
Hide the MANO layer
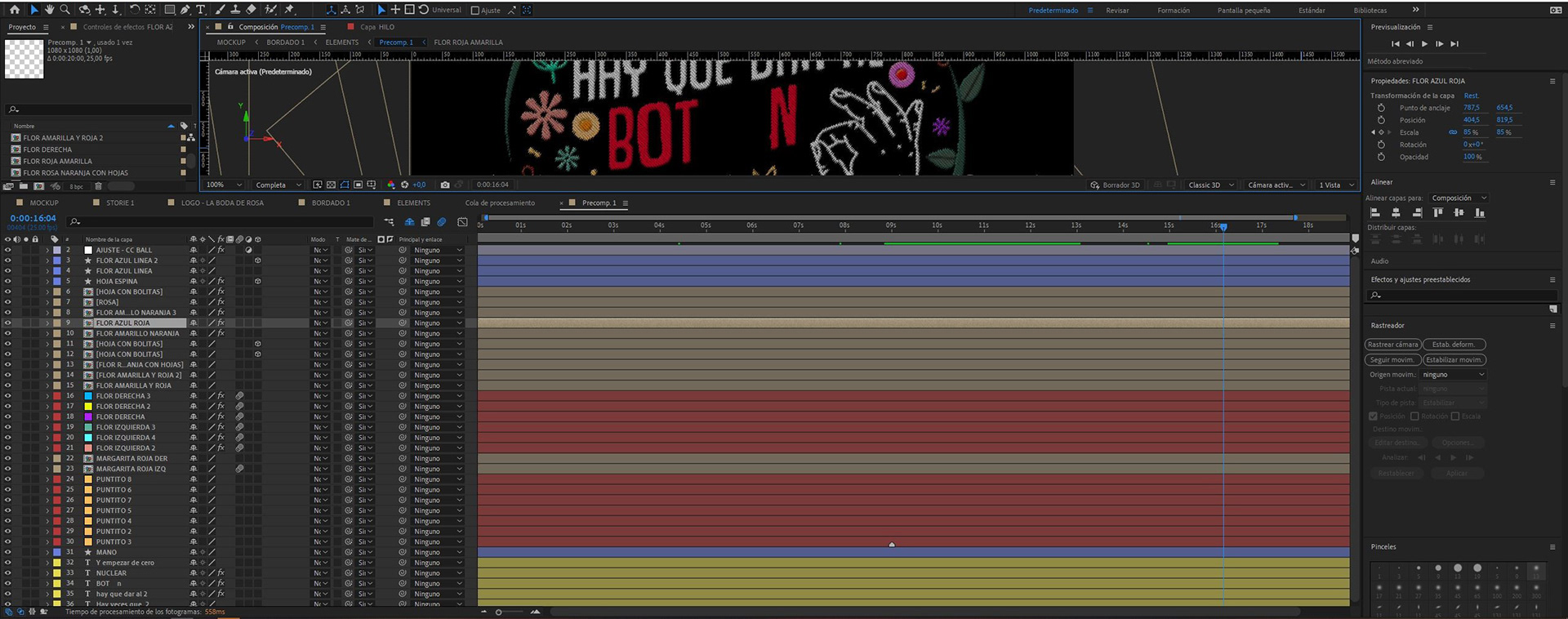[8, 552]
